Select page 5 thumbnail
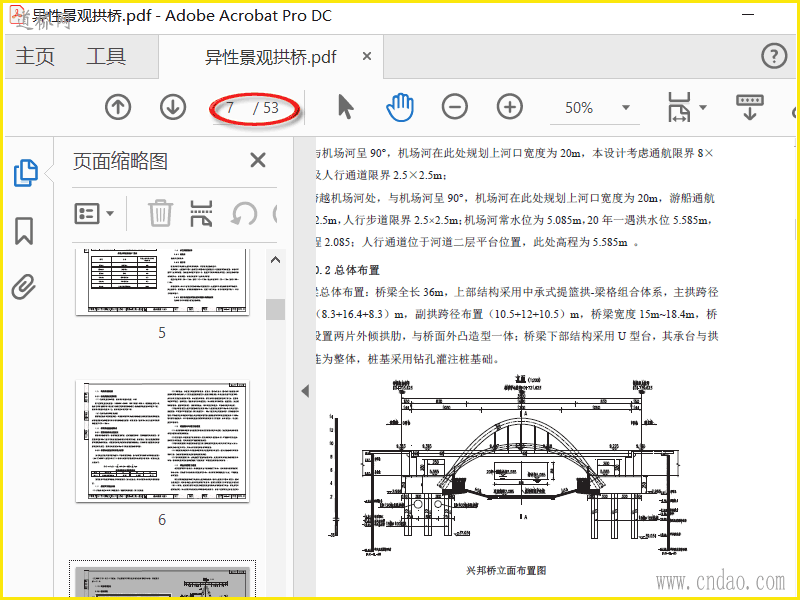This screenshot has height=600, width=800. [162, 282]
